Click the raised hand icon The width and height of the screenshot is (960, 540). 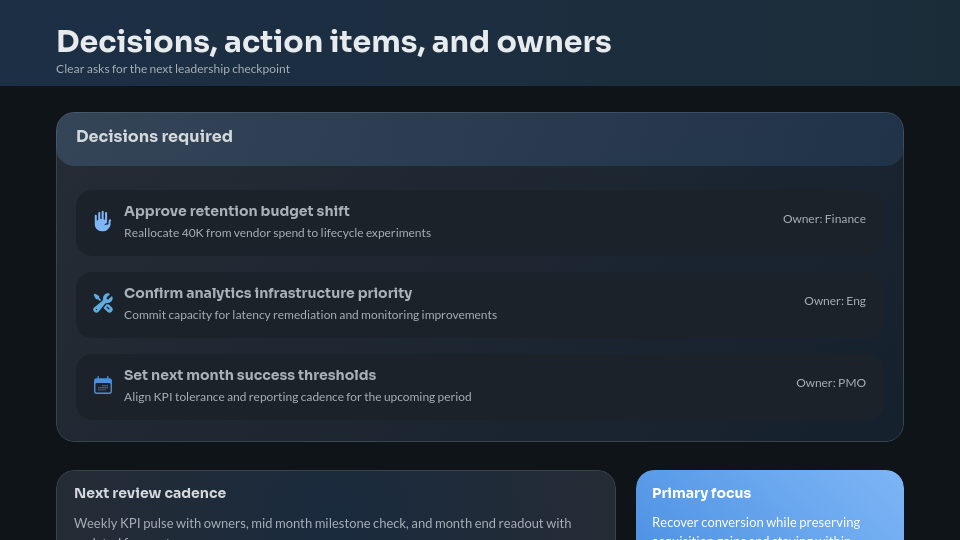point(103,221)
